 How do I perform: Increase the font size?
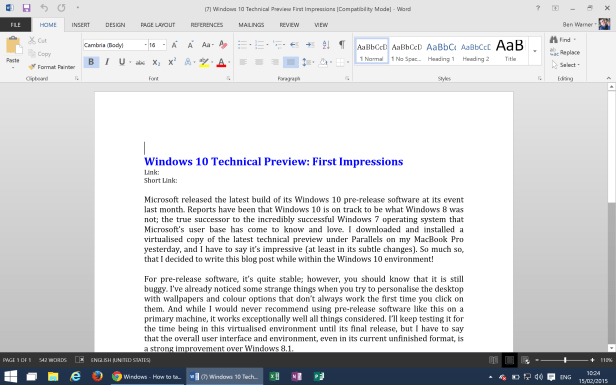[174, 45]
